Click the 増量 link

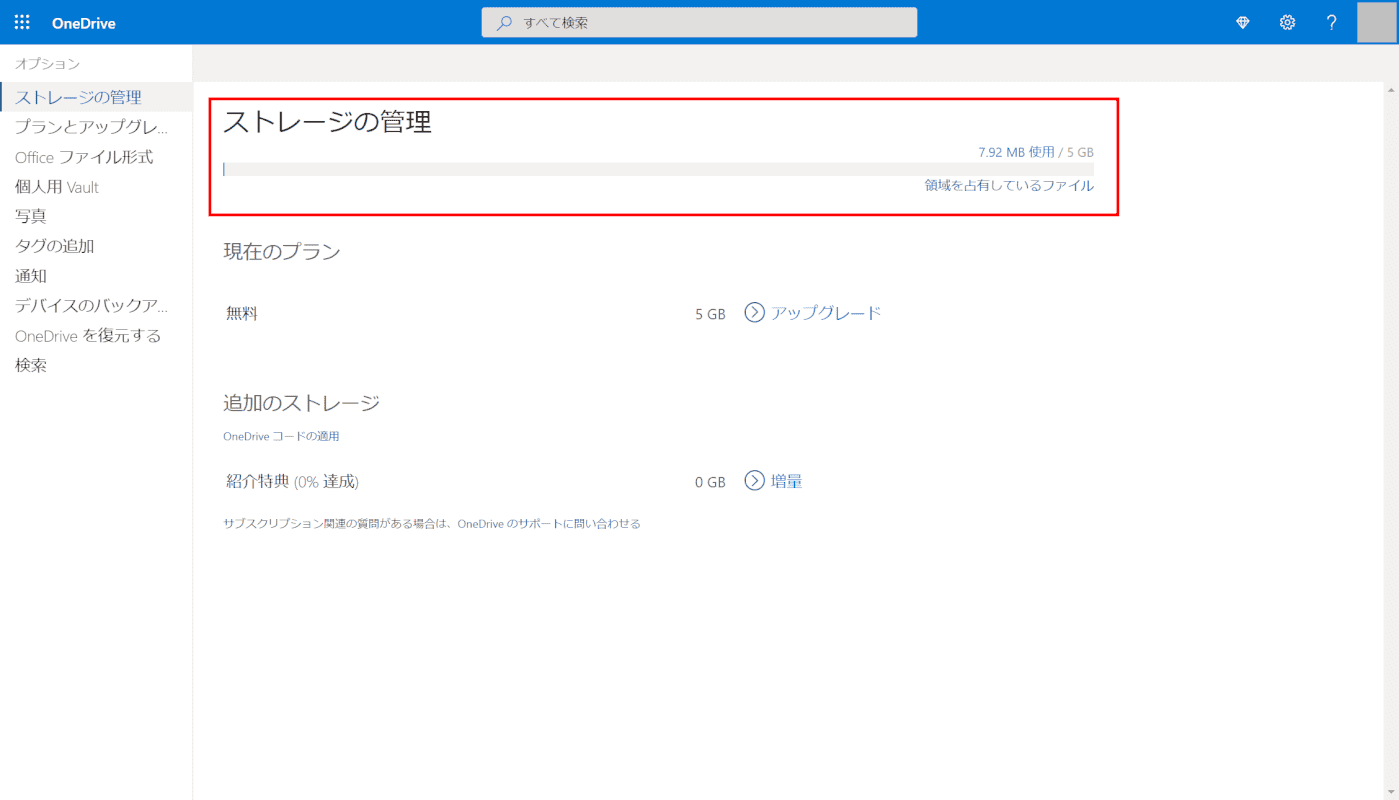pos(786,481)
